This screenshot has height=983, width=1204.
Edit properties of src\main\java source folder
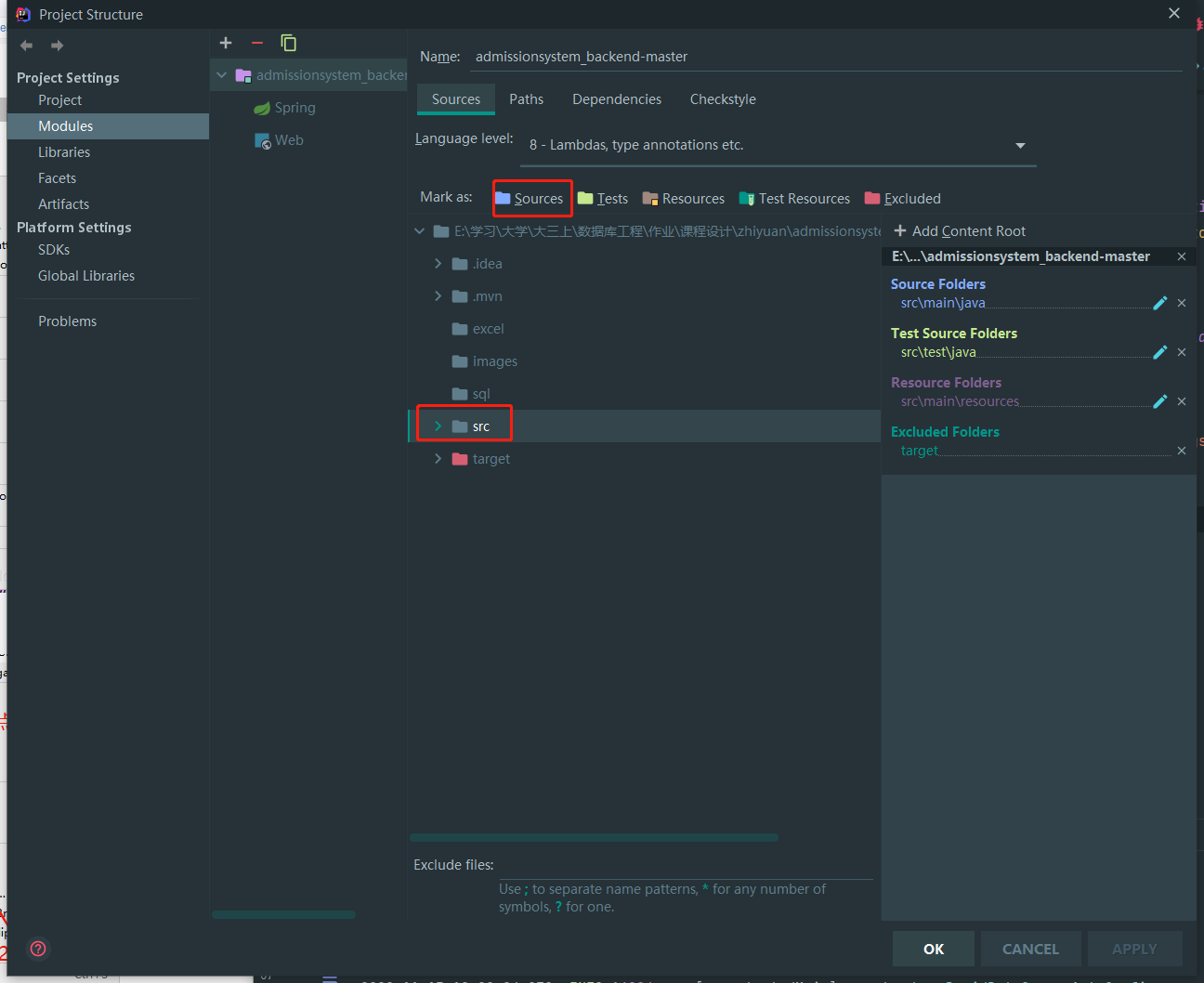tap(1159, 303)
